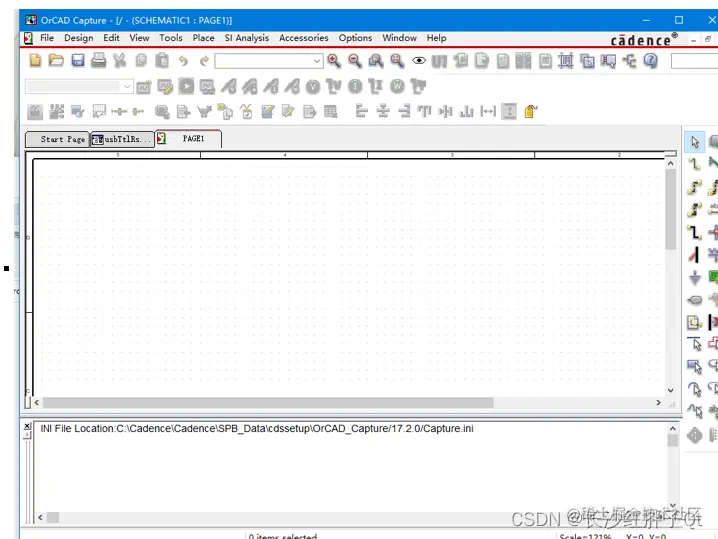This screenshot has height=539, width=718.
Task: Select the PAGE1 schematic tab
Action: click(189, 139)
